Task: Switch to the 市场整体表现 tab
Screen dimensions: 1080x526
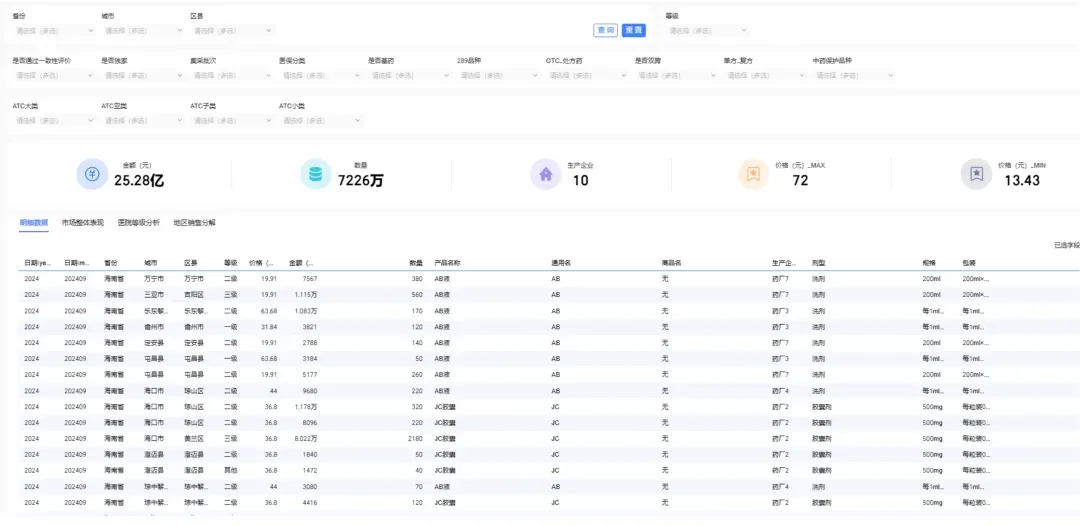Action: click(83, 222)
